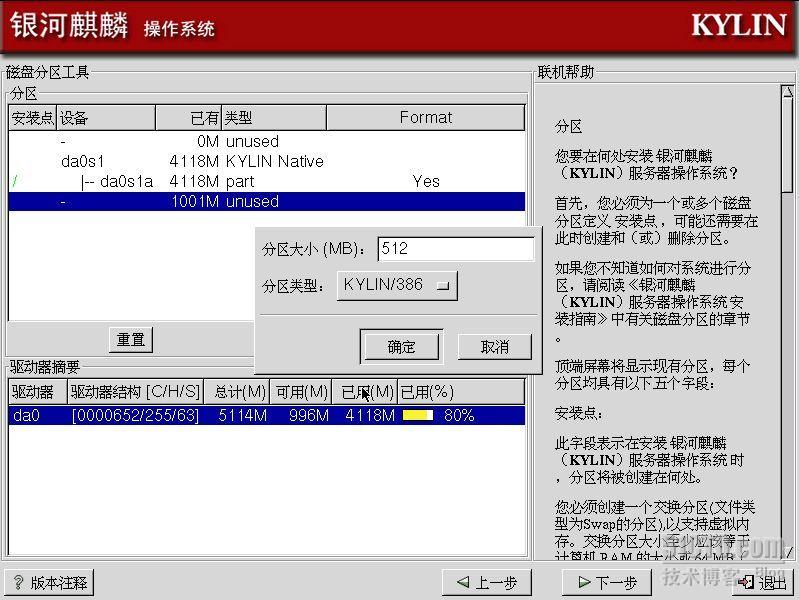Click the question mark icon on 版本注释
The width and height of the screenshot is (799, 600).
[18, 582]
